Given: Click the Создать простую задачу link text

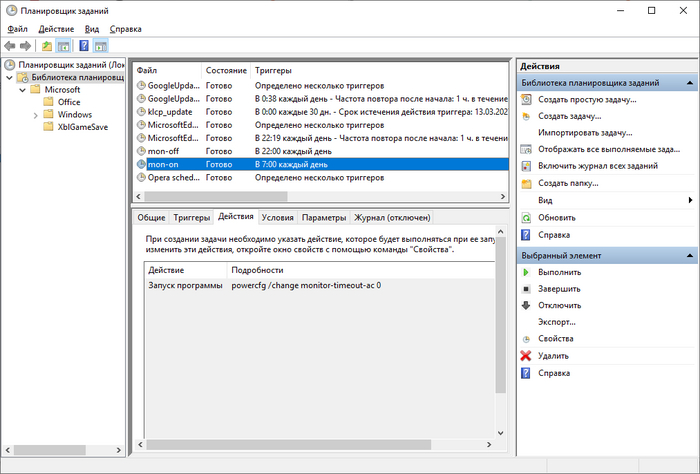Looking at the screenshot, I should pyautogui.click(x=587, y=100).
